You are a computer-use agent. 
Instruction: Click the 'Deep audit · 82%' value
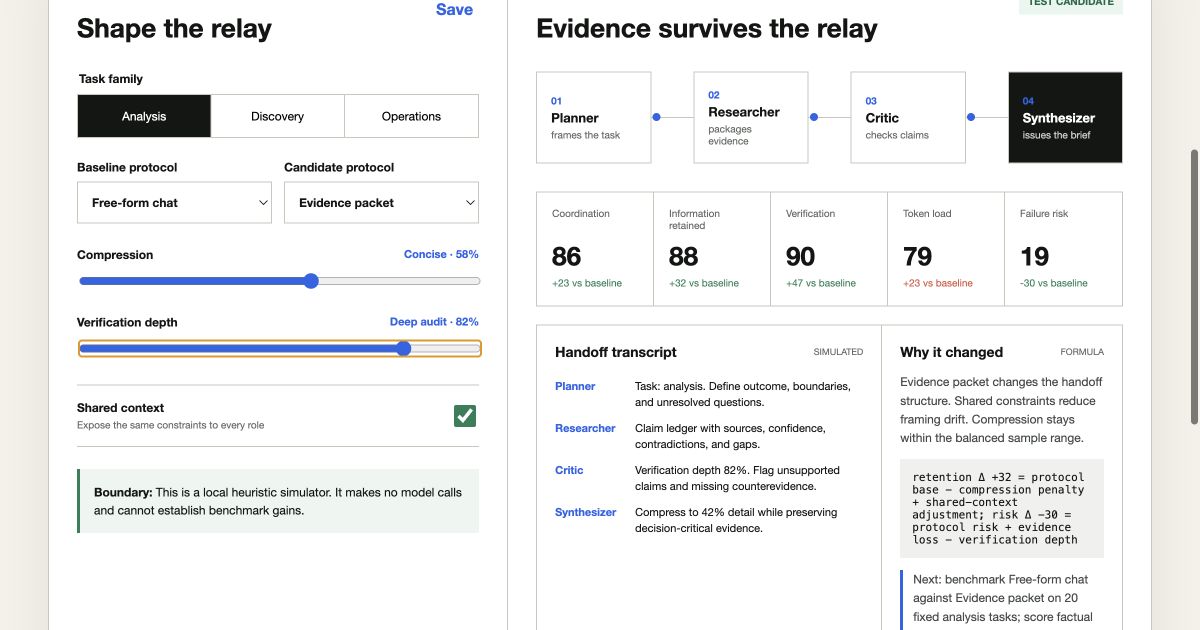pyautogui.click(x=434, y=322)
